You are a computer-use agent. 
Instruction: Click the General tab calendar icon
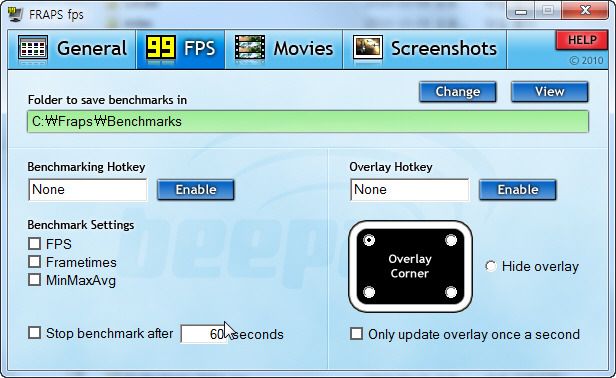click(33, 49)
